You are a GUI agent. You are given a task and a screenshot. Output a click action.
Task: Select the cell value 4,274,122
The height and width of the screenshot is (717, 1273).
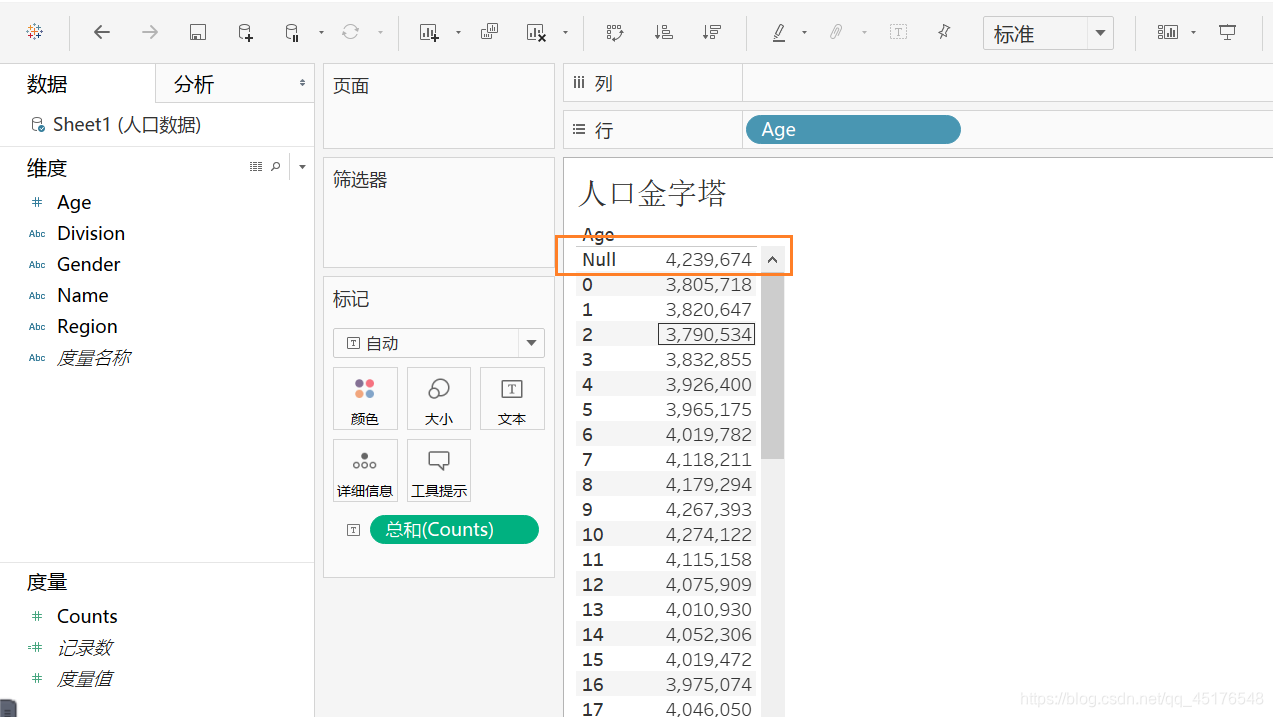(708, 534)
